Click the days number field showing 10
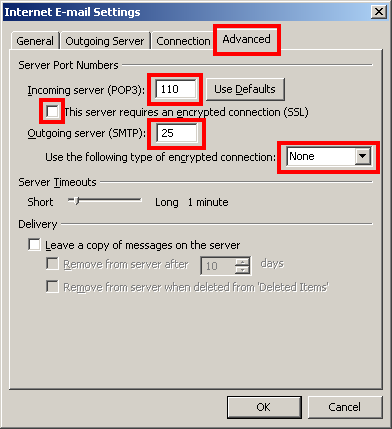392x429 pixels. 217,266
